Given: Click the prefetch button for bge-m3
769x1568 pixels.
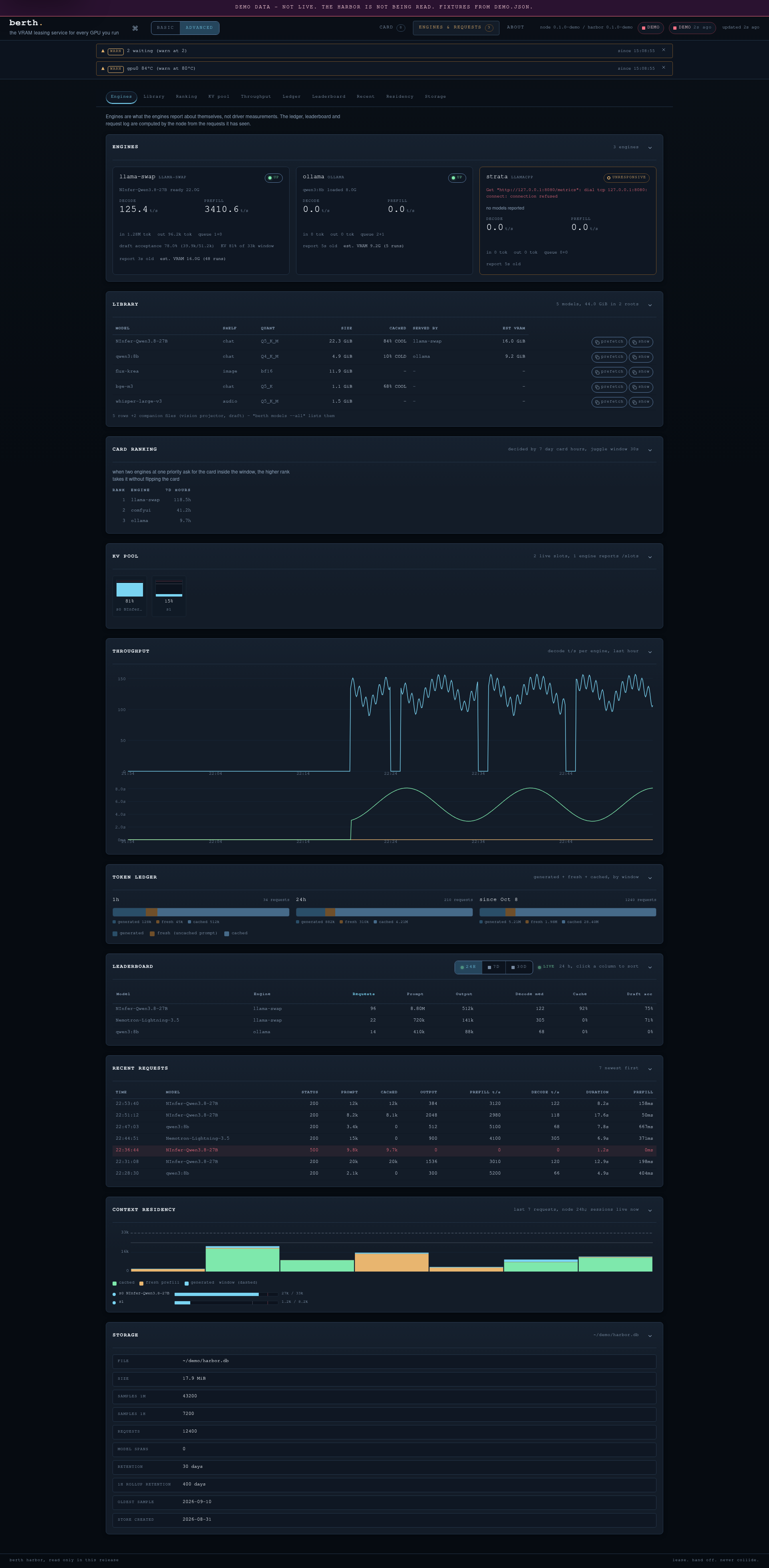Looking at the screenshot, I should pos(609,387).
